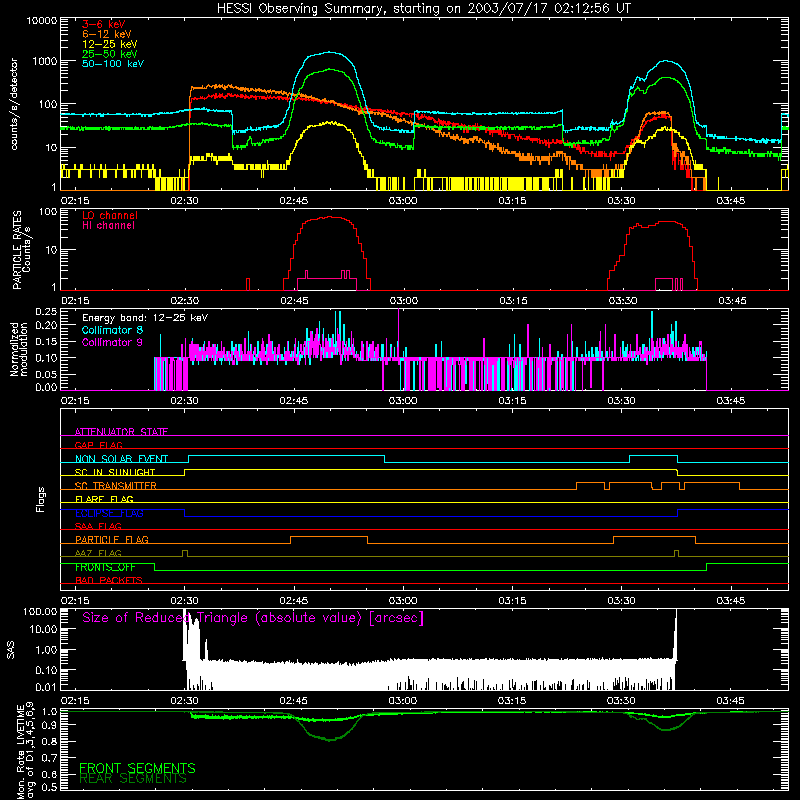The height and width of the screenshot is (800, 800).
Task: Select the '03:45' time label under SAS panel
Action: pos(731,701)
